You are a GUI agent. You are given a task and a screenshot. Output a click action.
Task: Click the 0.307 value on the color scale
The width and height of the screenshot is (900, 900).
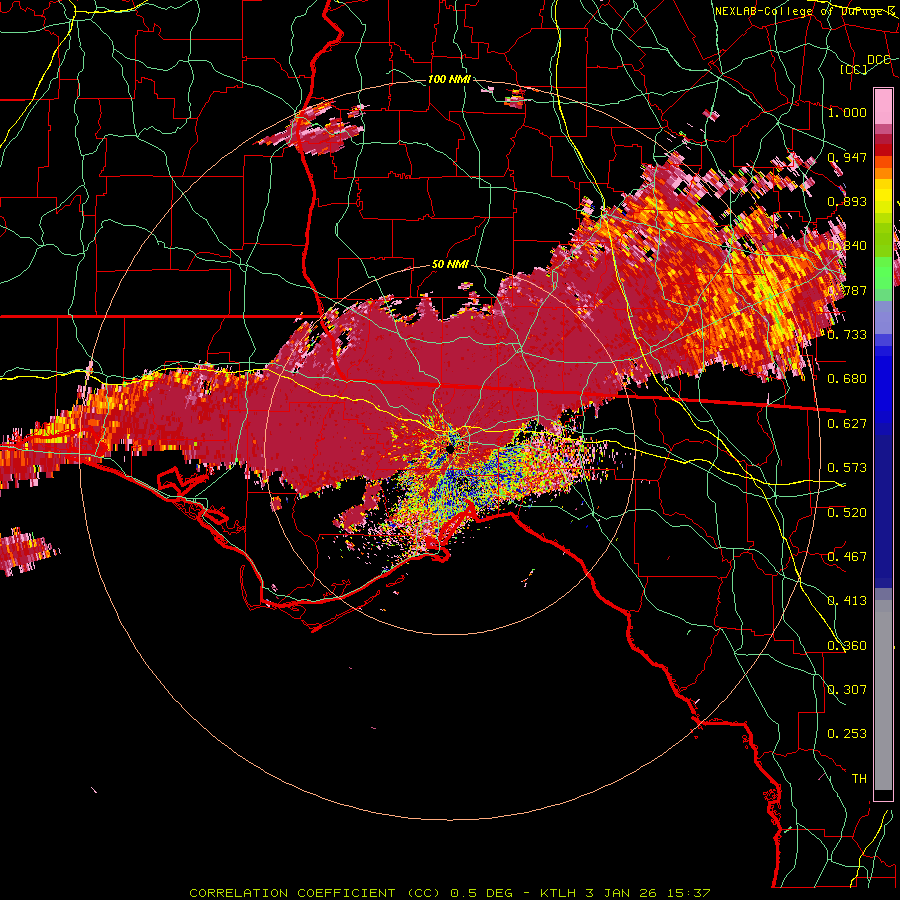pos(847,690)
